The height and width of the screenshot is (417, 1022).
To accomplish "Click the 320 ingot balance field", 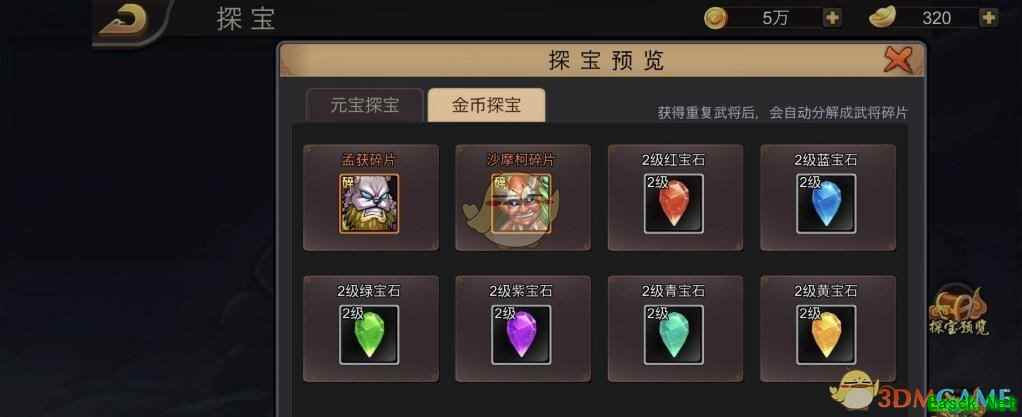I will pyautogui.click(x=937, y=18).
